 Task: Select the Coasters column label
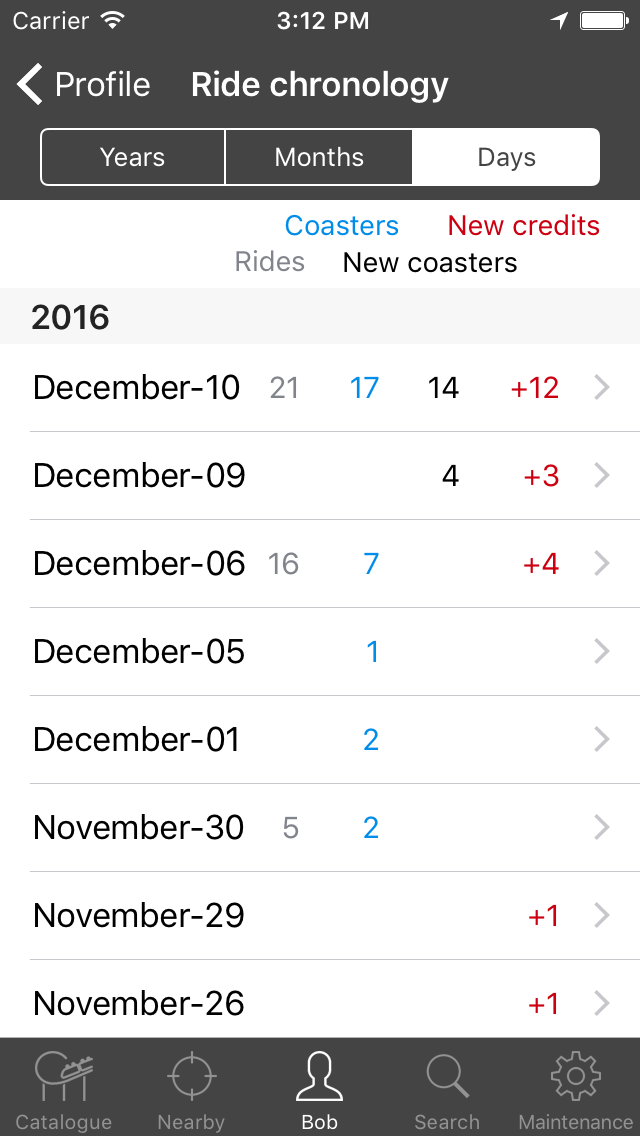[x=341, y=226]
